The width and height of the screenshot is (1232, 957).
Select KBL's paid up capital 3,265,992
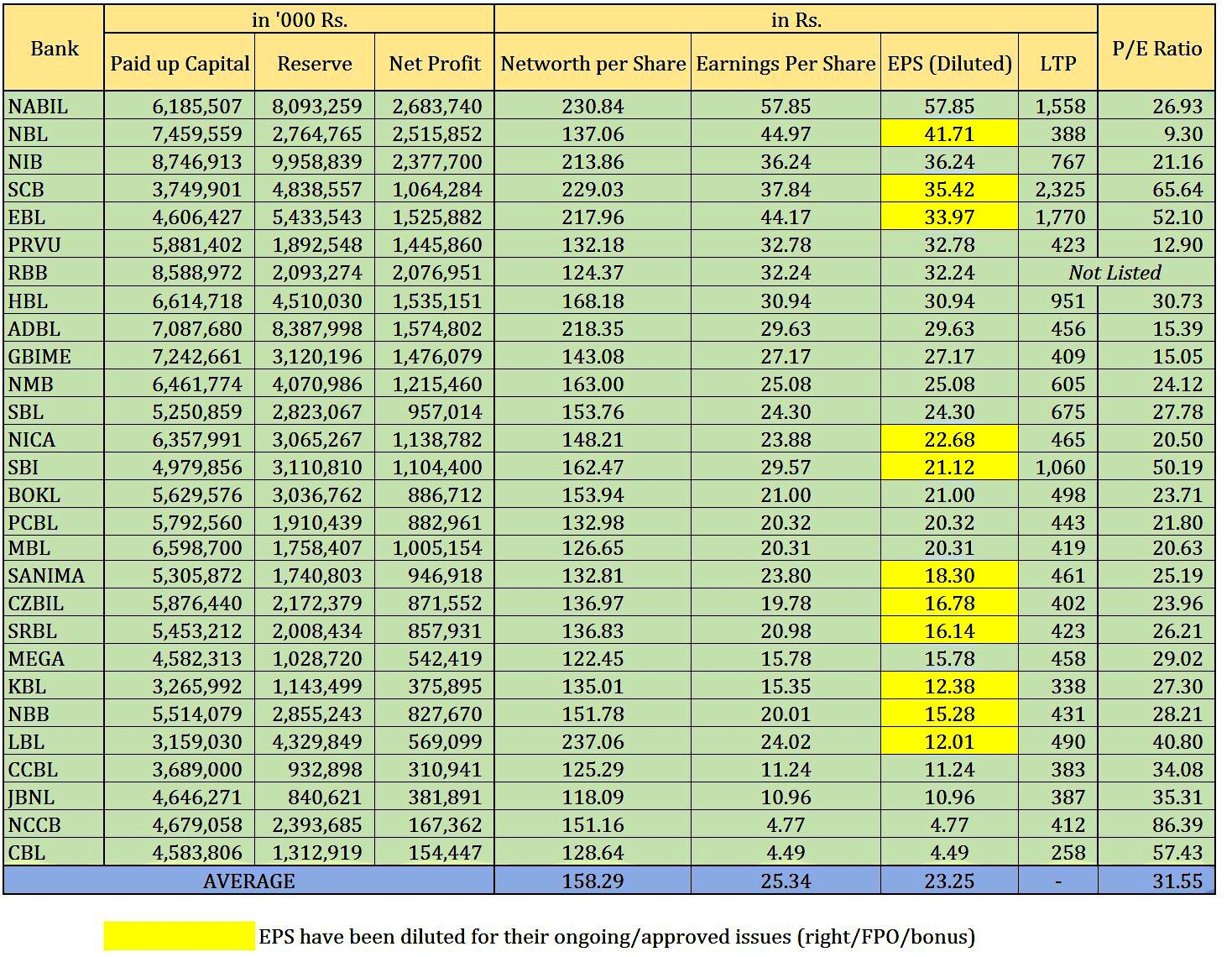180,686
